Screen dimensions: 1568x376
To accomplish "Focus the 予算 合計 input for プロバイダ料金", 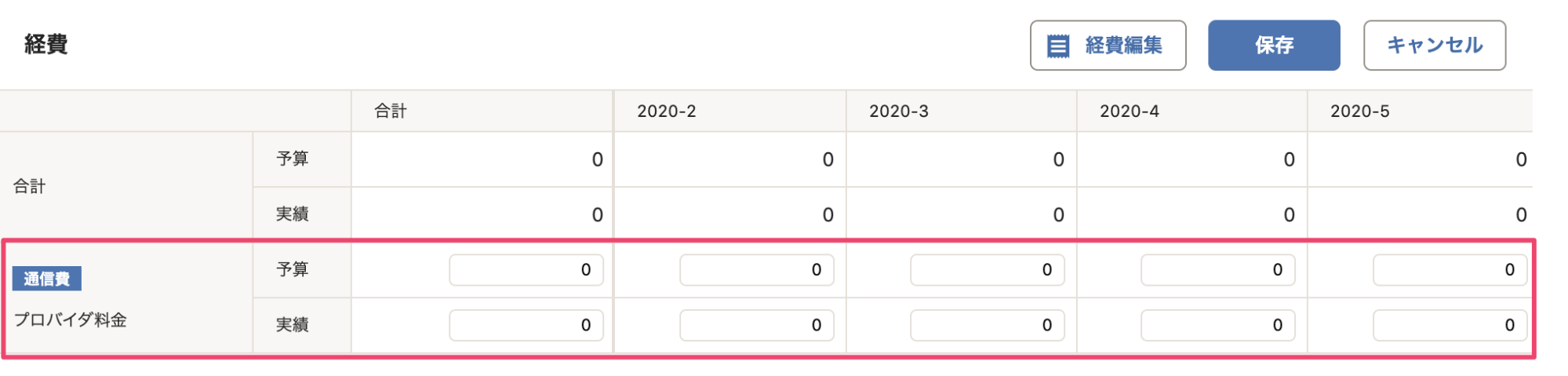I will [x=526, y=270].
